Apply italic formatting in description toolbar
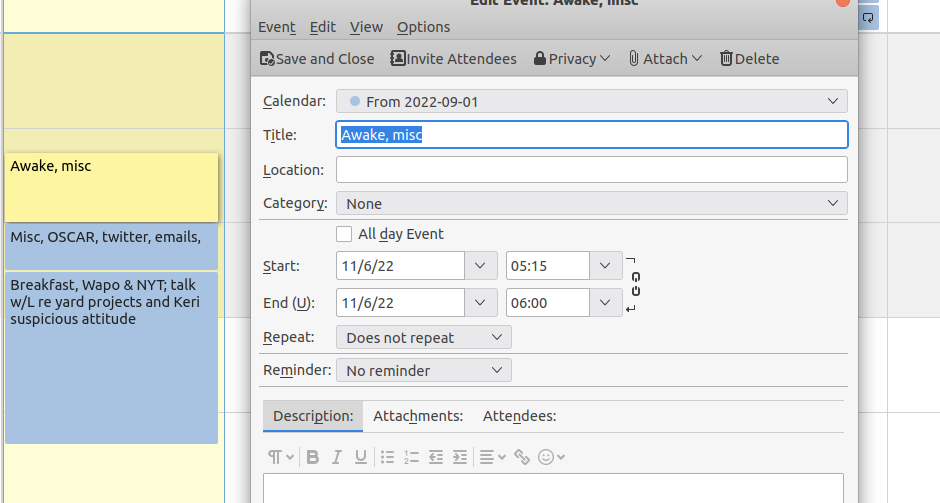940x503 pixels. (337, 457)
